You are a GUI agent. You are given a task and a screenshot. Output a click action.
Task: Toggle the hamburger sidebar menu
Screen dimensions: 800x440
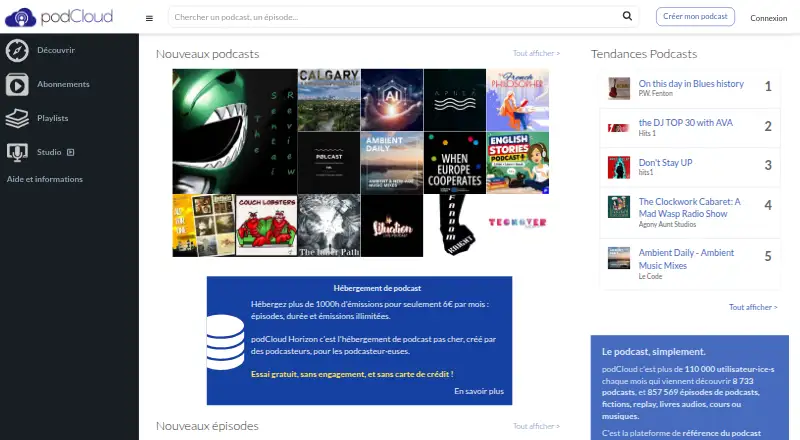coord(149,18)
